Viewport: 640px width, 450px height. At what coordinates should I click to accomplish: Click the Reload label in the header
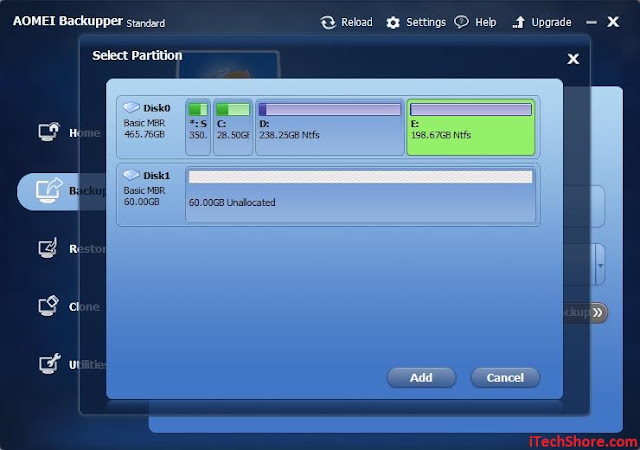(357, 22)
